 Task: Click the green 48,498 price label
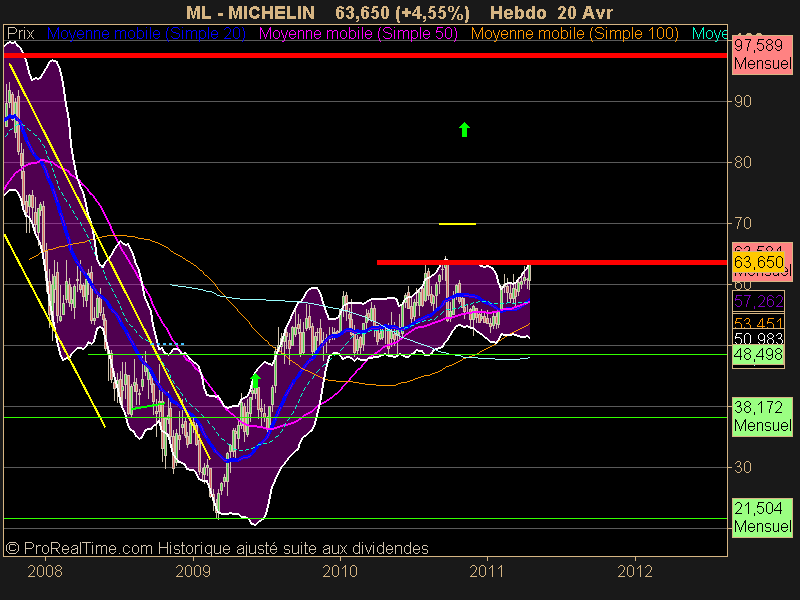759,355
